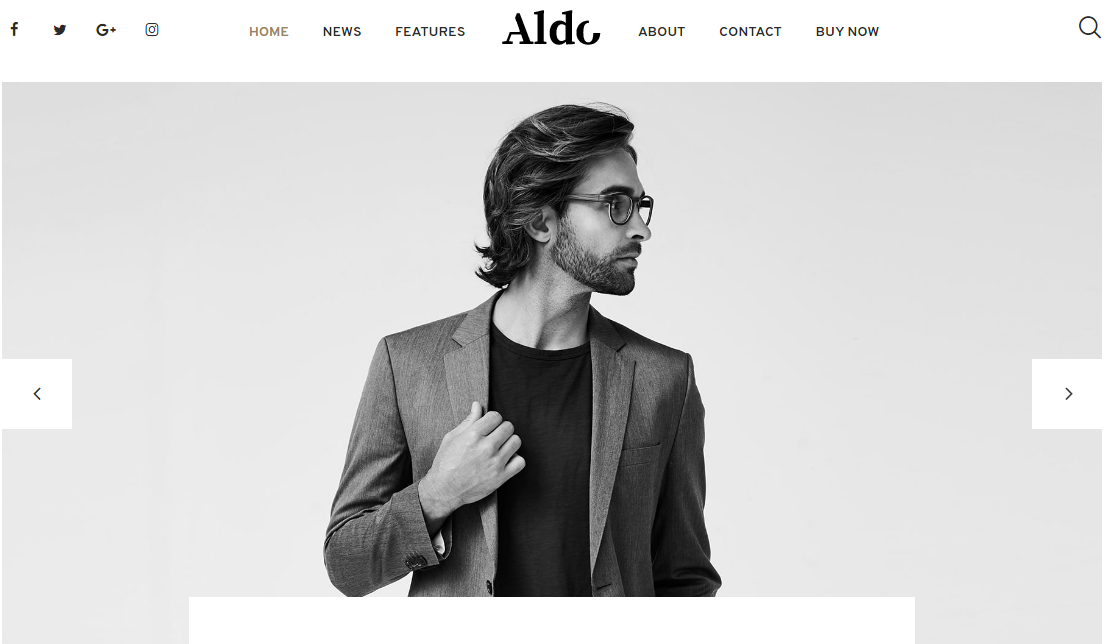Click the Aldo logo

551,29
